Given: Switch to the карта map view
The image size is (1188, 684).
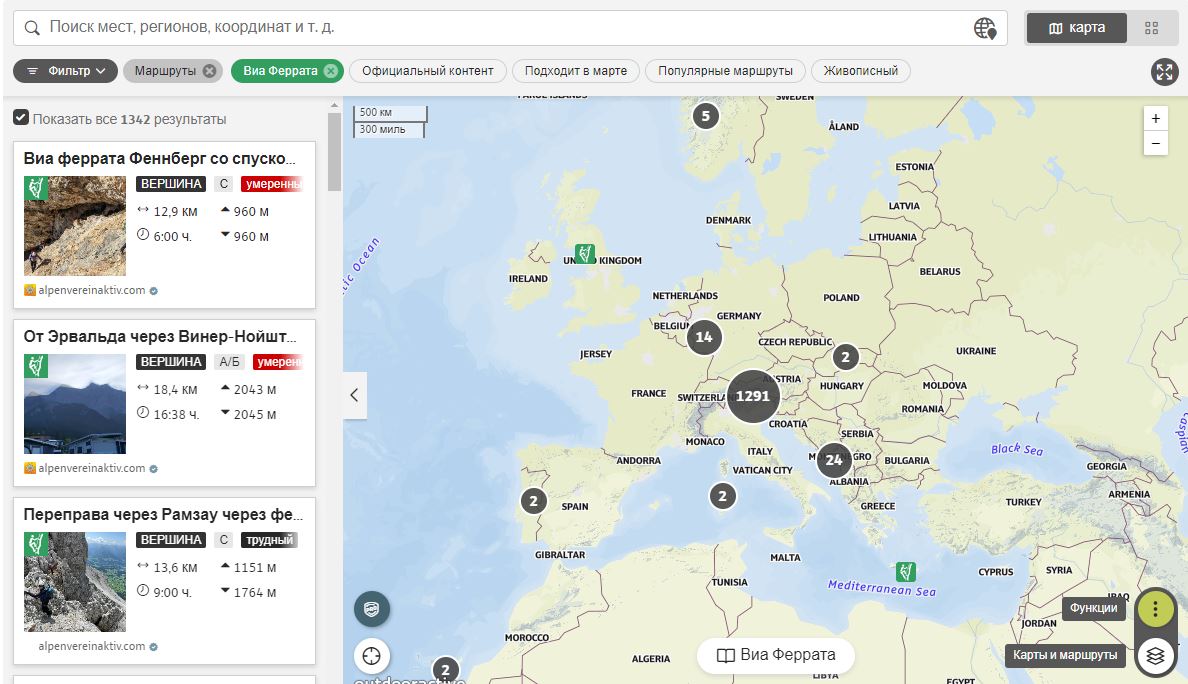Looking at the screenshot, I should click(1077, 28).
